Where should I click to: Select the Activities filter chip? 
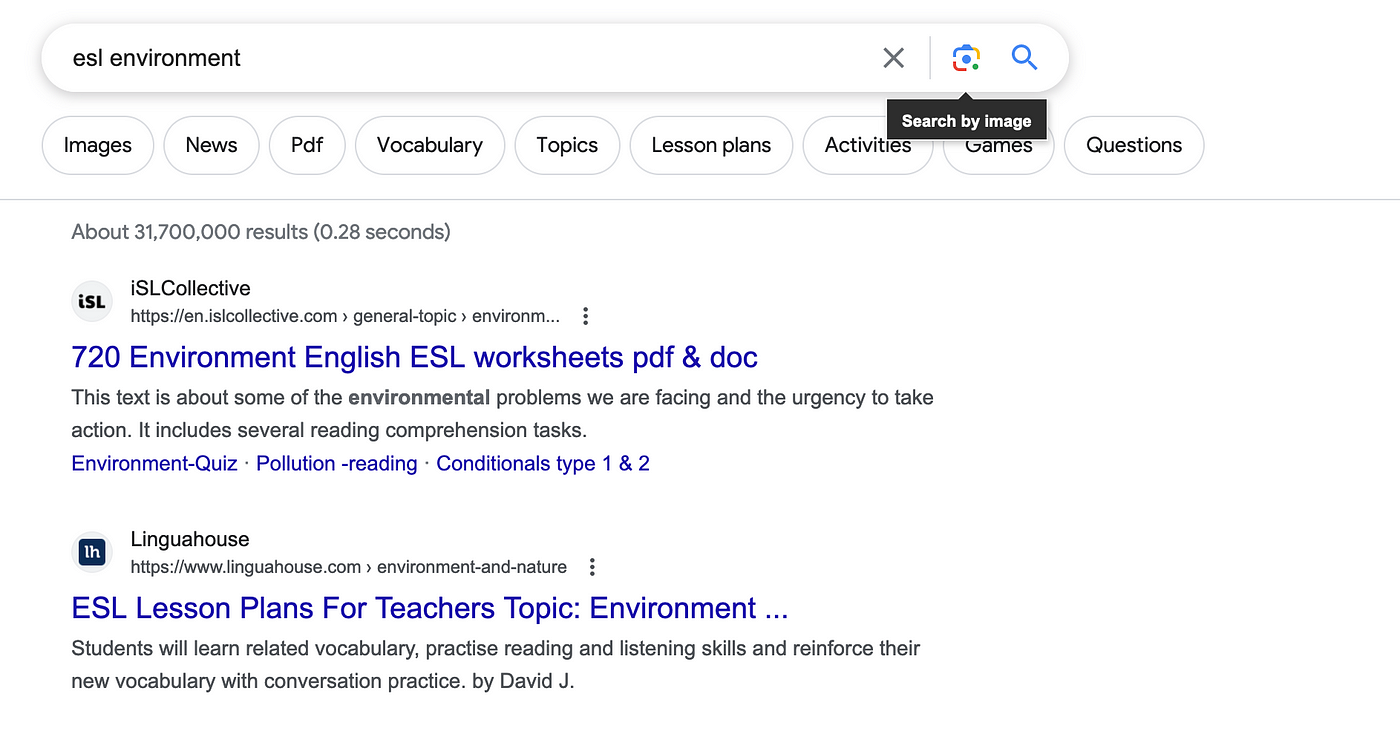(x=868, y=145)
